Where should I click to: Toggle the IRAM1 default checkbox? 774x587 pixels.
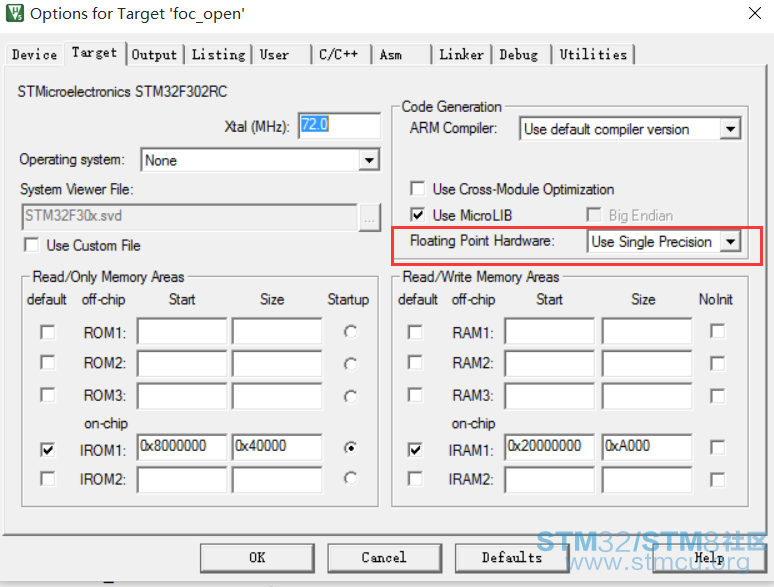tap(415, 449)
